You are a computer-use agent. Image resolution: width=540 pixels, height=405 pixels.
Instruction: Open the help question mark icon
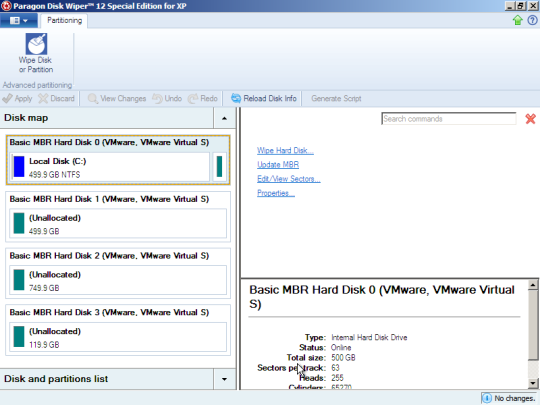[x=532, y=20]
